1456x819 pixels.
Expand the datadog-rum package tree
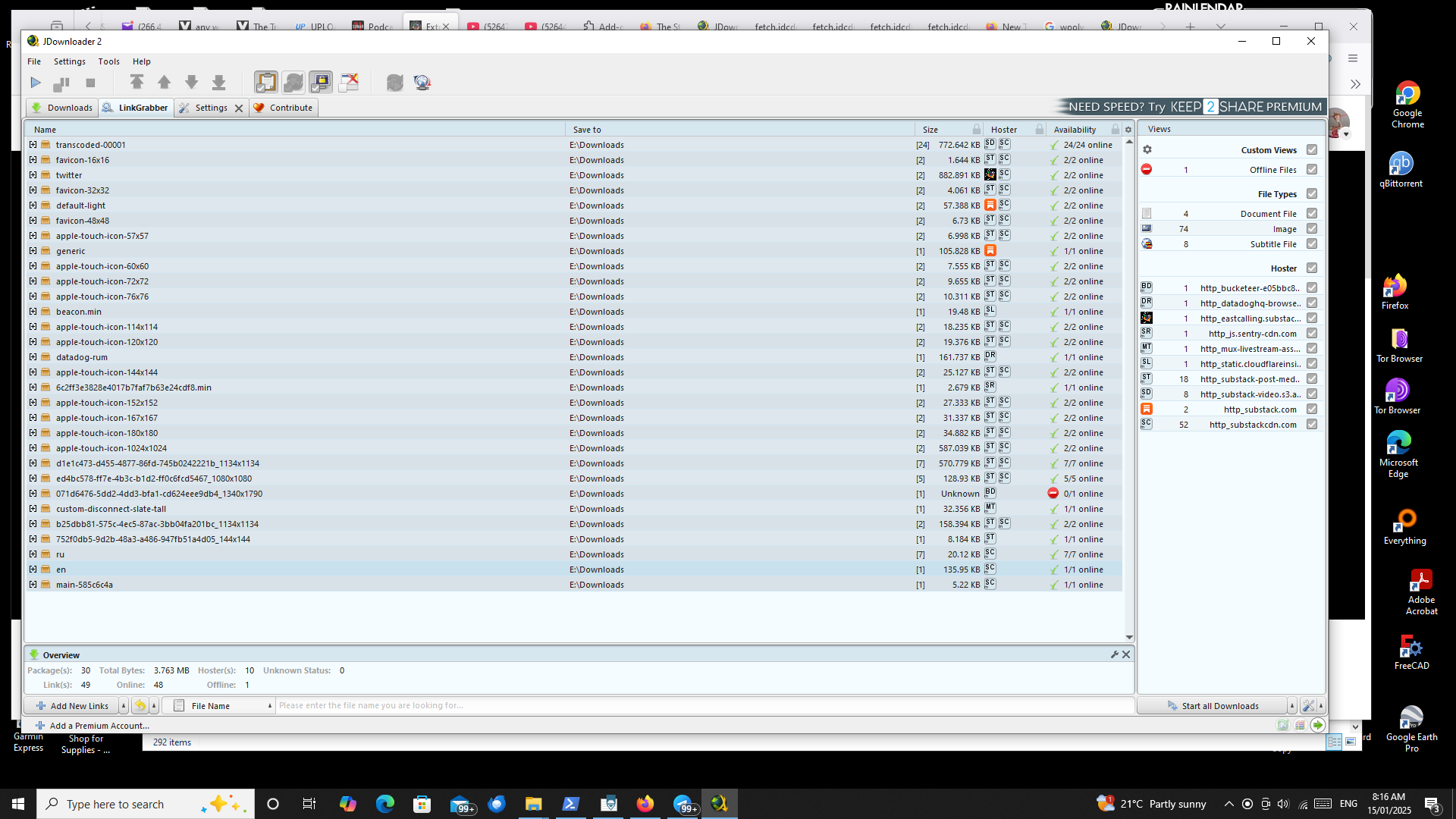pyautogui.click(x=33, y=357)
